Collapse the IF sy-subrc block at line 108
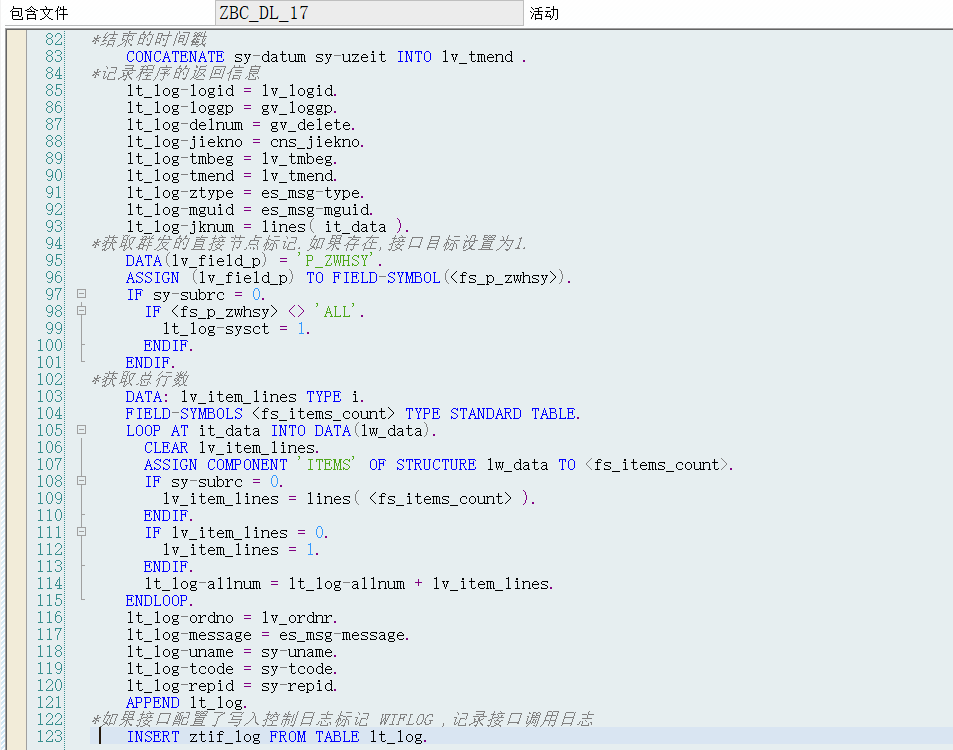953x750 pixels. point(81,481)
